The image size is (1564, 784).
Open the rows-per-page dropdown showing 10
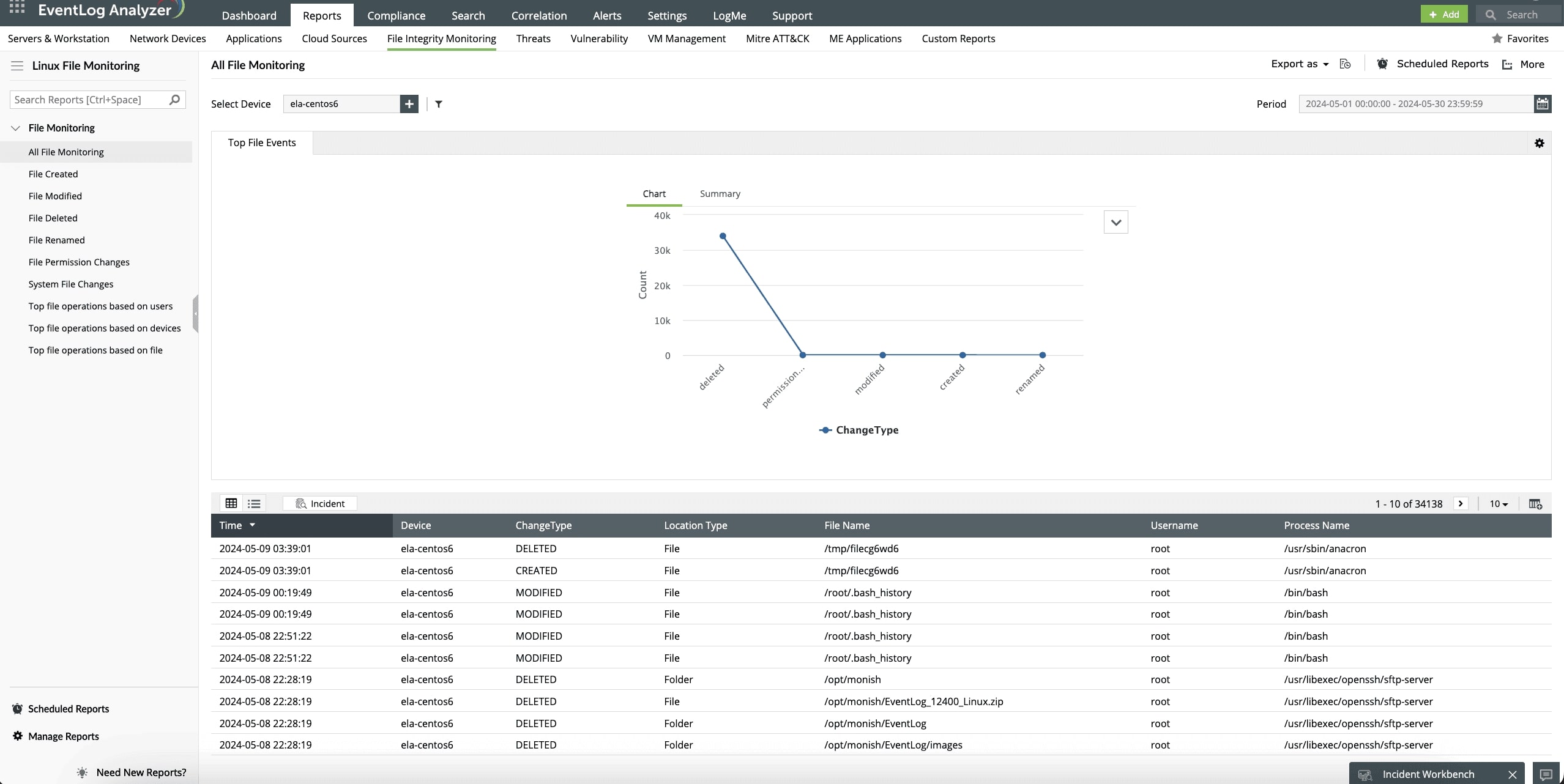(1497, 503)
